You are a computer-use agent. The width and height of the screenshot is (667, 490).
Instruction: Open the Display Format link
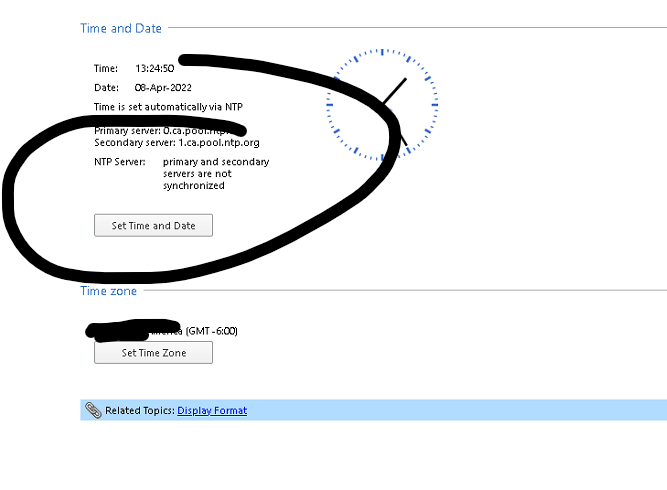tap(212, 410)
